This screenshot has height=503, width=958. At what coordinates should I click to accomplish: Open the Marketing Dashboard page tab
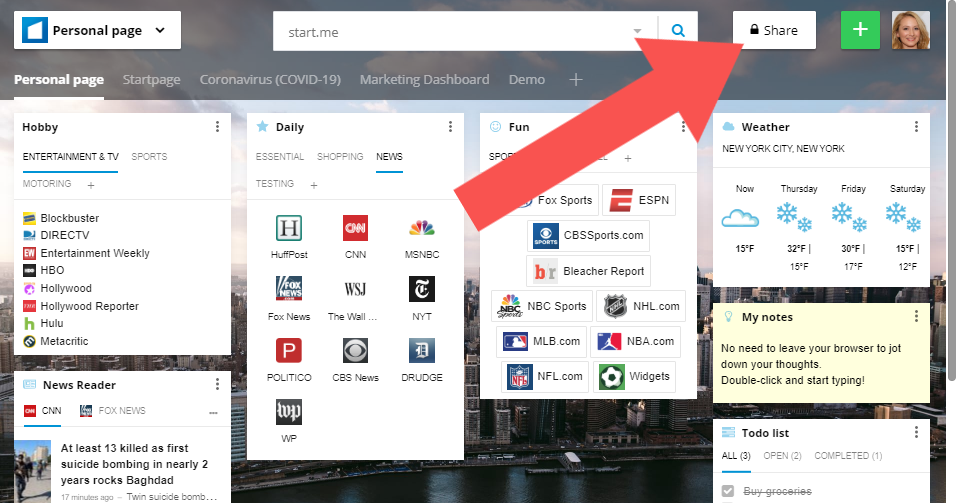[x=425, y=79]
